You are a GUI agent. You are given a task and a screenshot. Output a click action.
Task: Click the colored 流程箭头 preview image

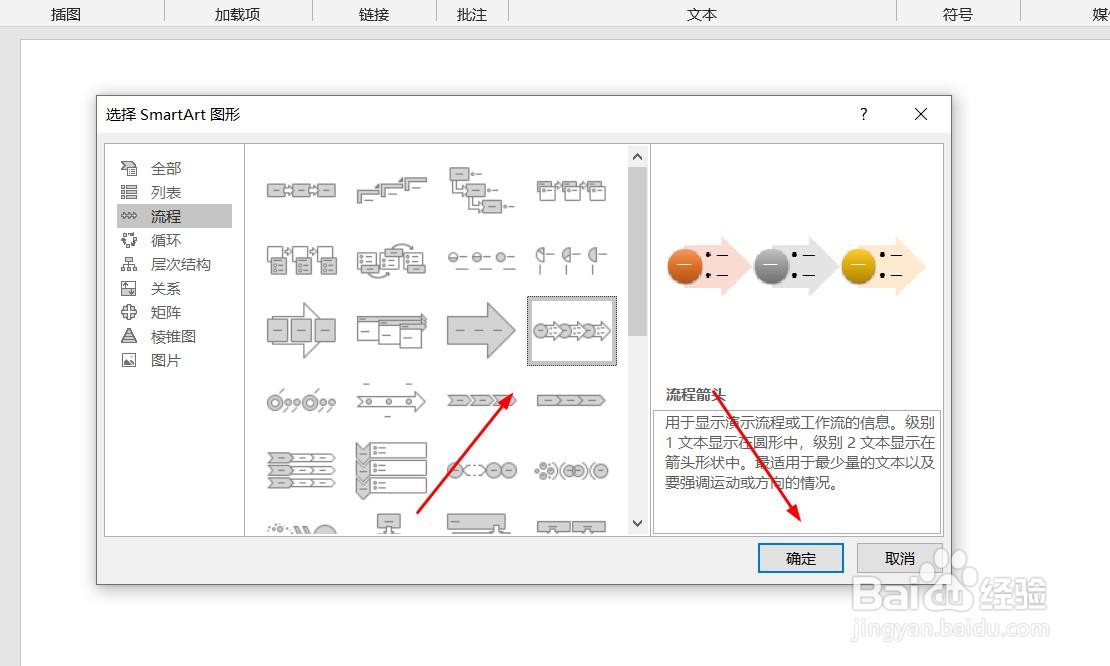796,266
